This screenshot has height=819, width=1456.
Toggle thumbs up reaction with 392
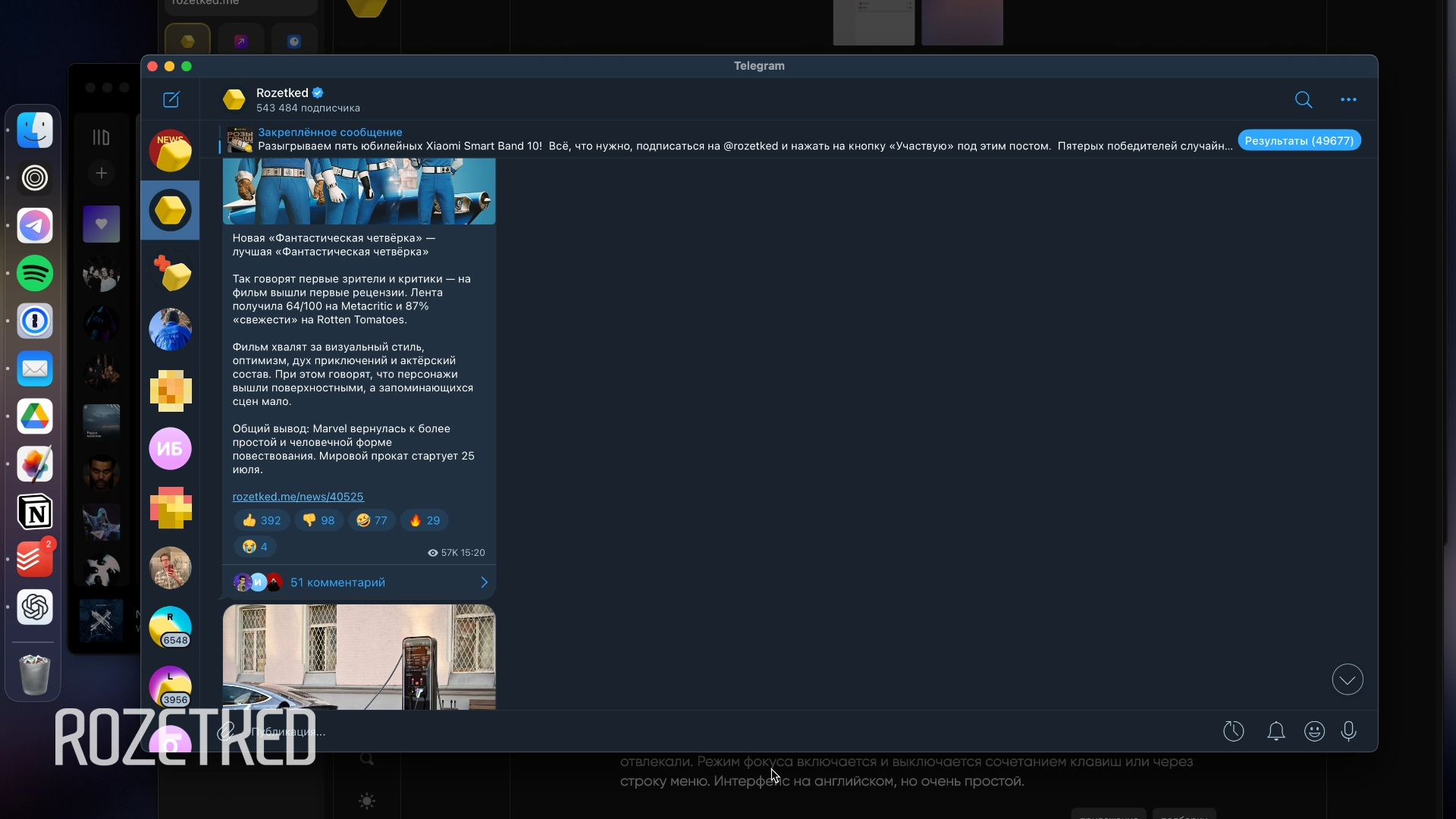262,520
